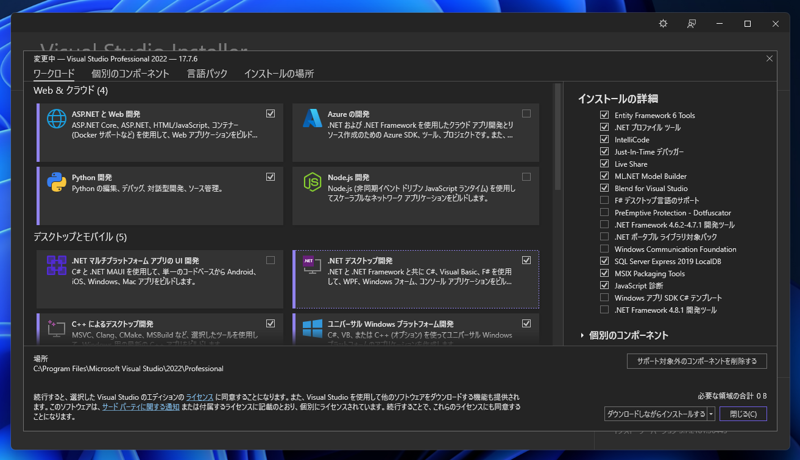Check F# desktop language support

(604, 200)
